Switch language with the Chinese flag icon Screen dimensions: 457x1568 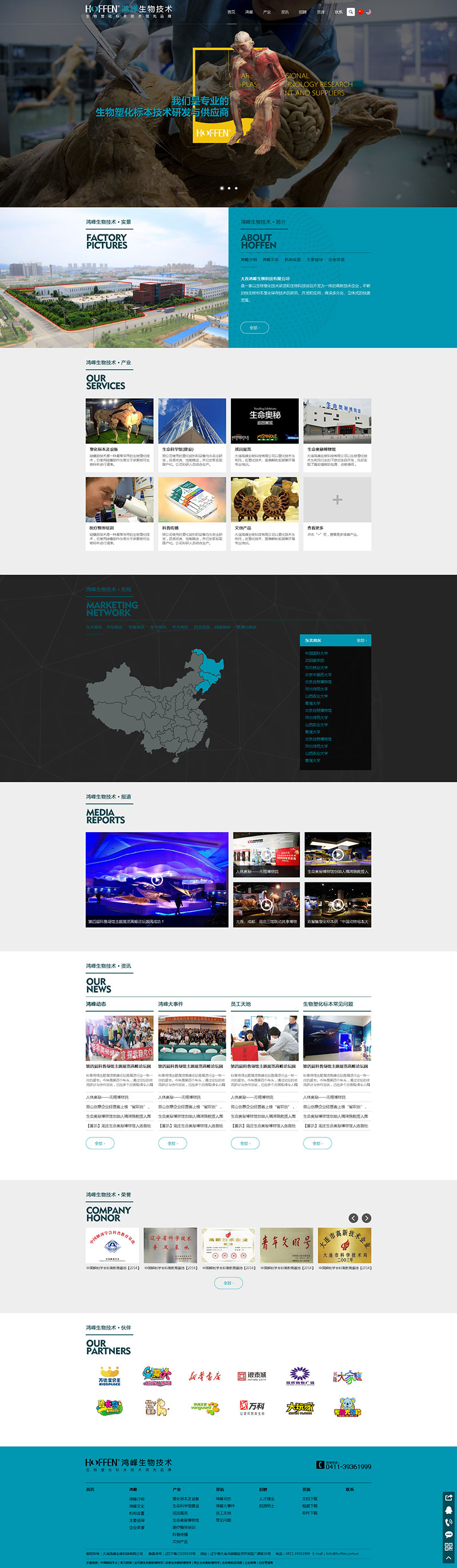(x=360, y=11)
